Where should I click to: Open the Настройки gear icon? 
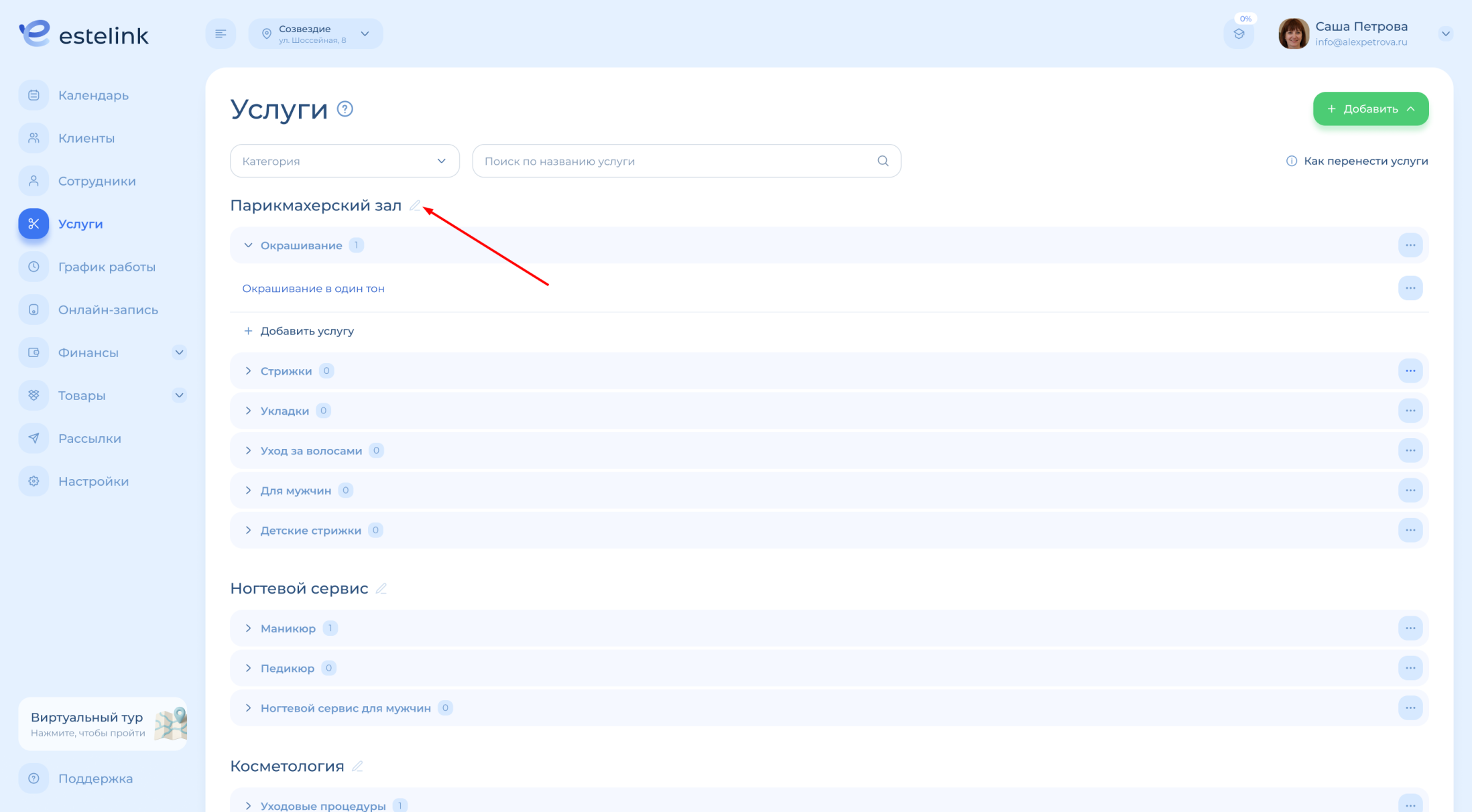tap(34, 481)
